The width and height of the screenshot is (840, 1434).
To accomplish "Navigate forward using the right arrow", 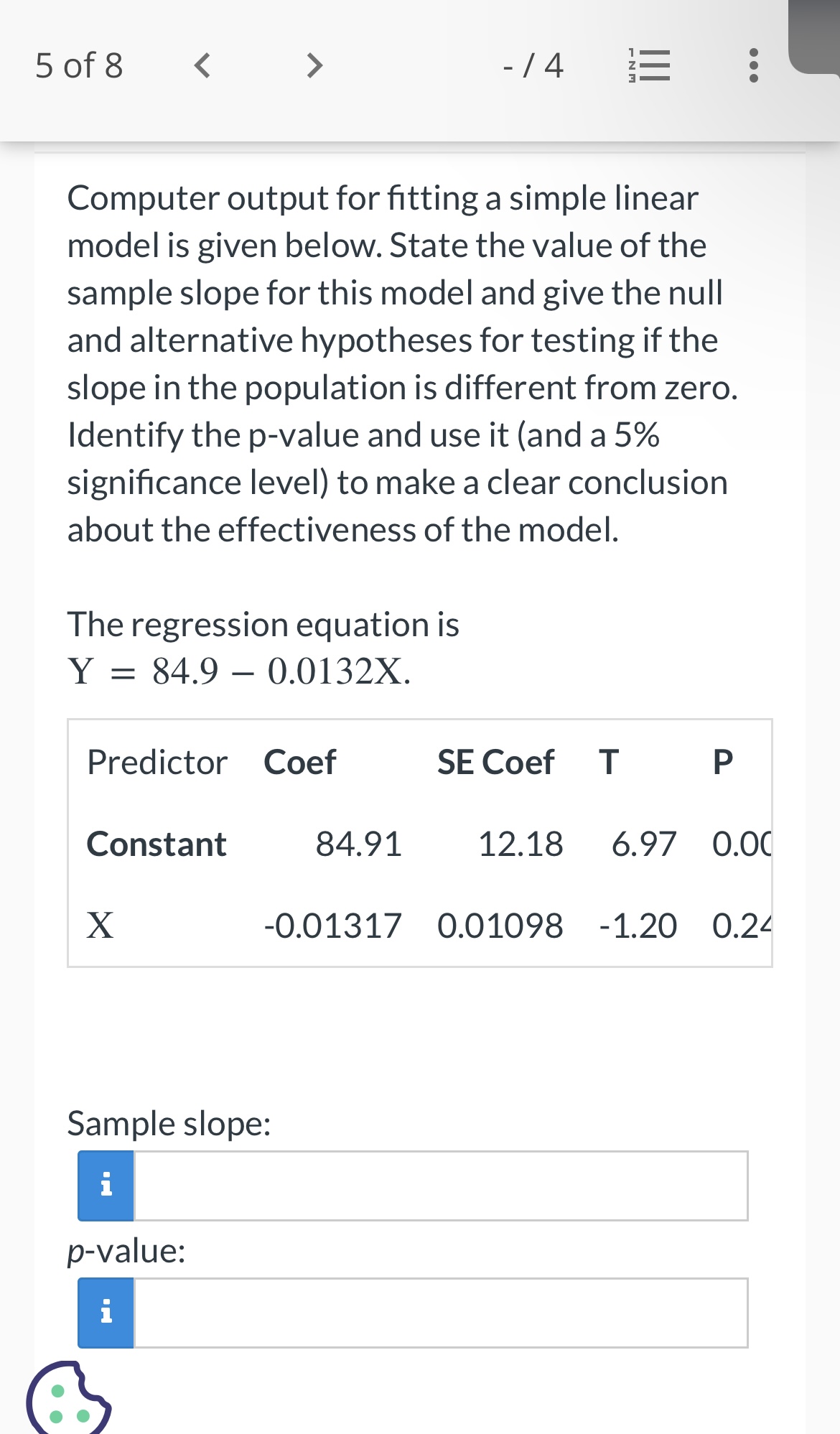I will click(314, 66).
